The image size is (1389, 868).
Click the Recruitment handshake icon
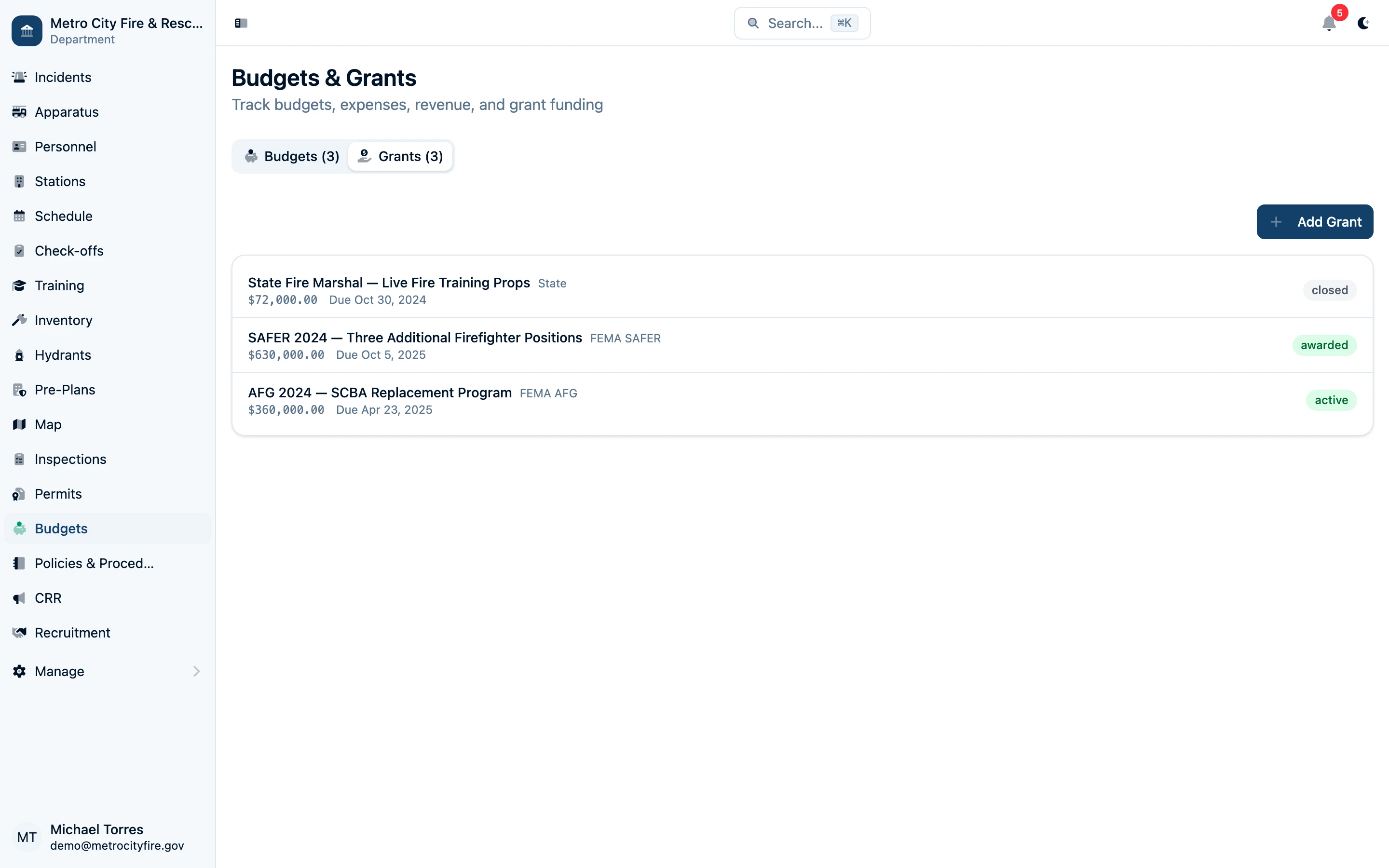point(19,633)
